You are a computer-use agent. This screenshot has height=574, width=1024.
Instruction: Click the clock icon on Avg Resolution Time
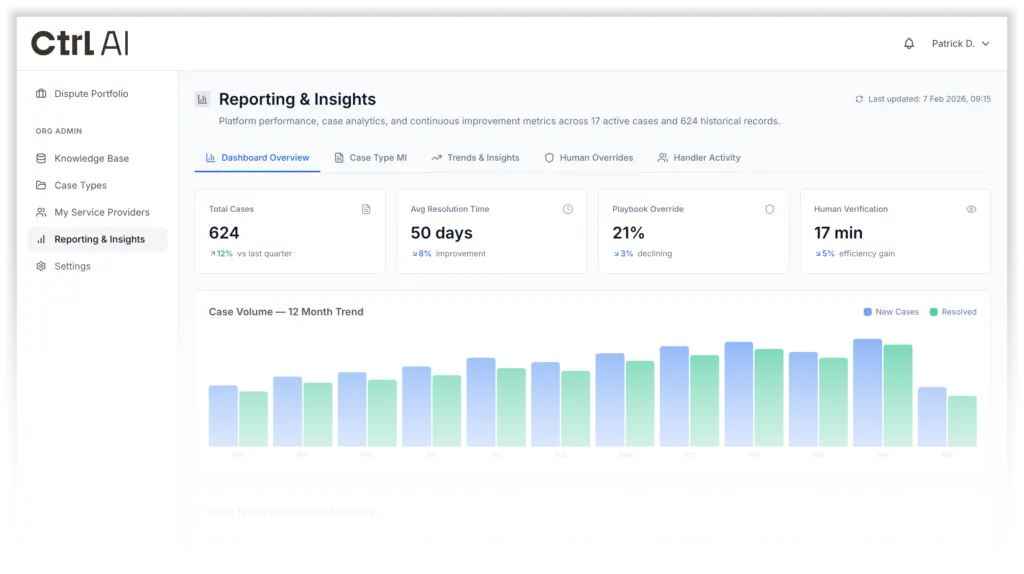tap(568, 209)
